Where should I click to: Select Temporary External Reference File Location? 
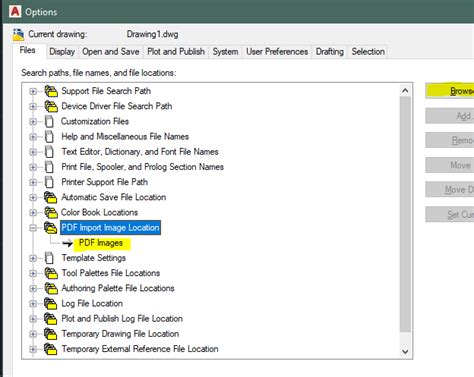(x=140, y=349)
